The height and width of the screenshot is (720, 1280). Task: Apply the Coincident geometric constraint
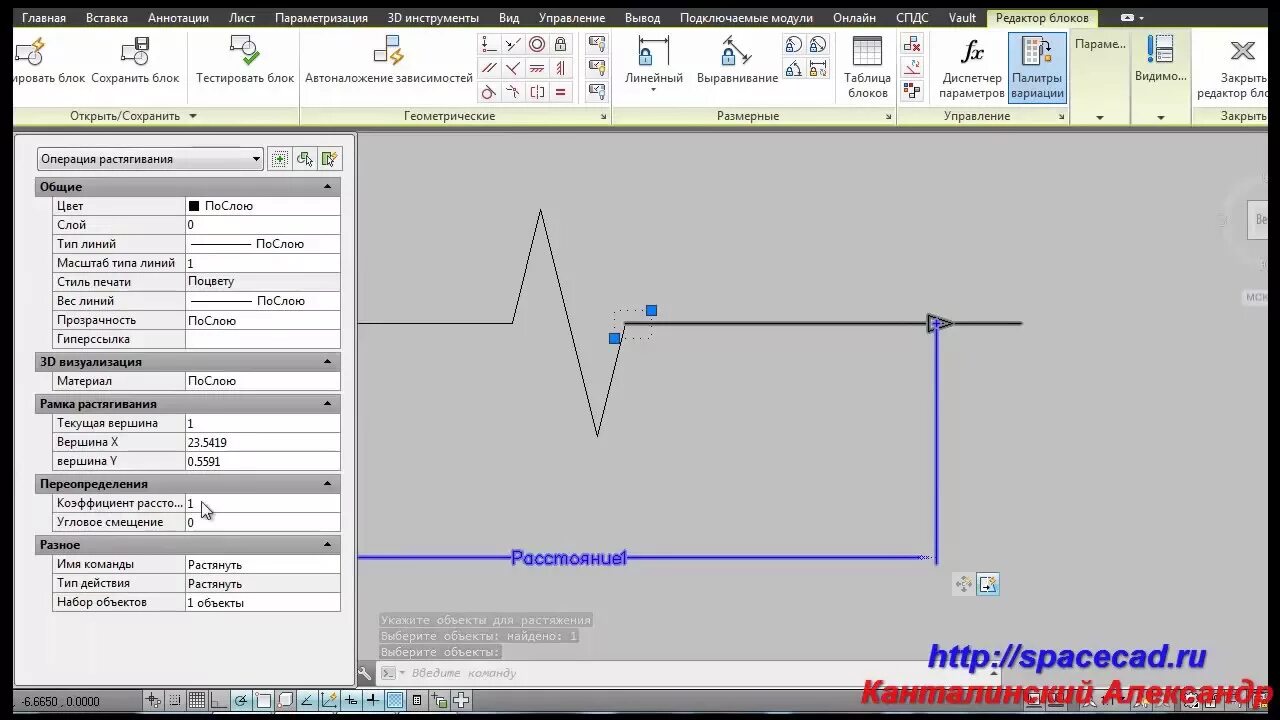pos(489,44)
